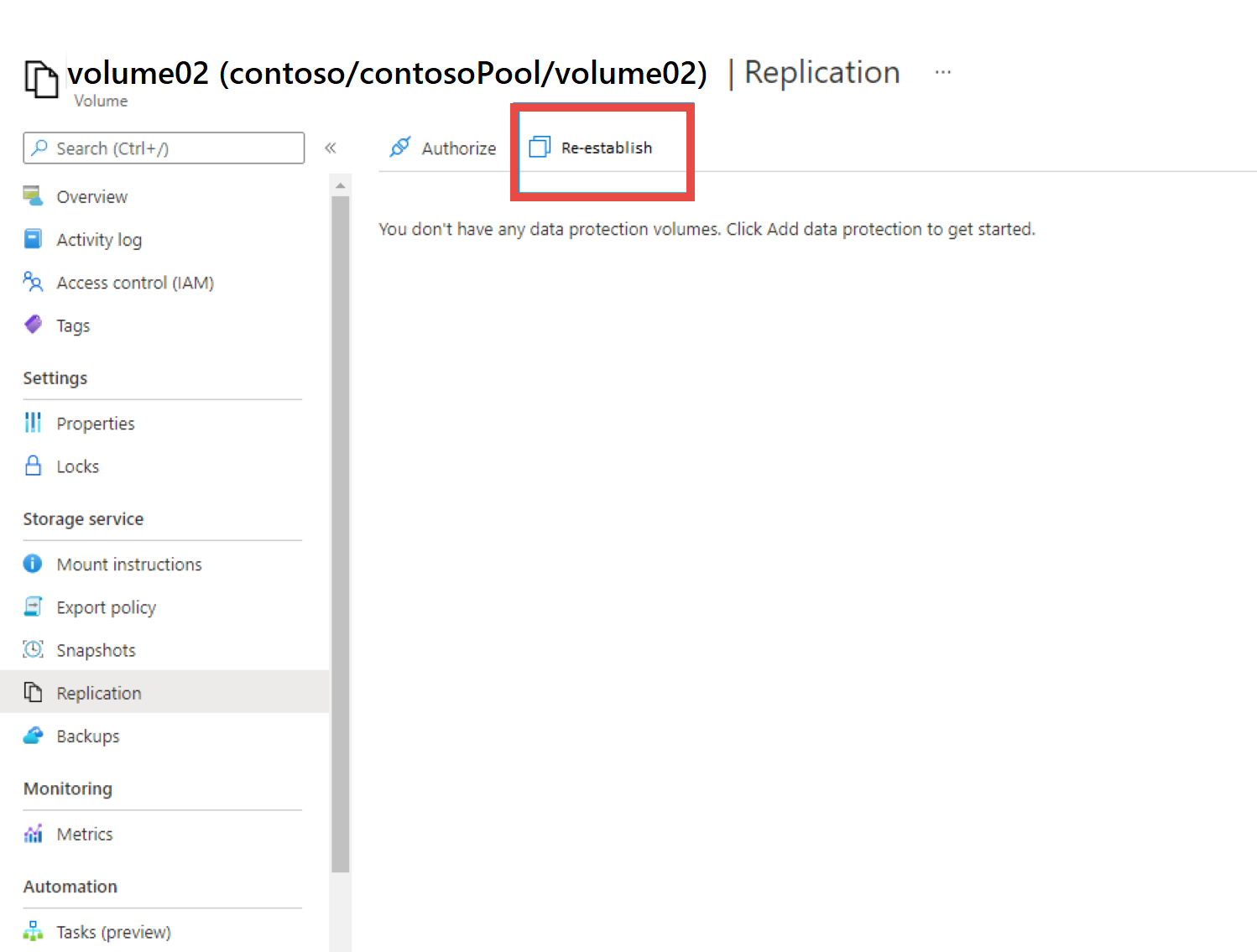Select Replication in the sidebar menu
The image size is (1257, 952).
click(98, 693)
